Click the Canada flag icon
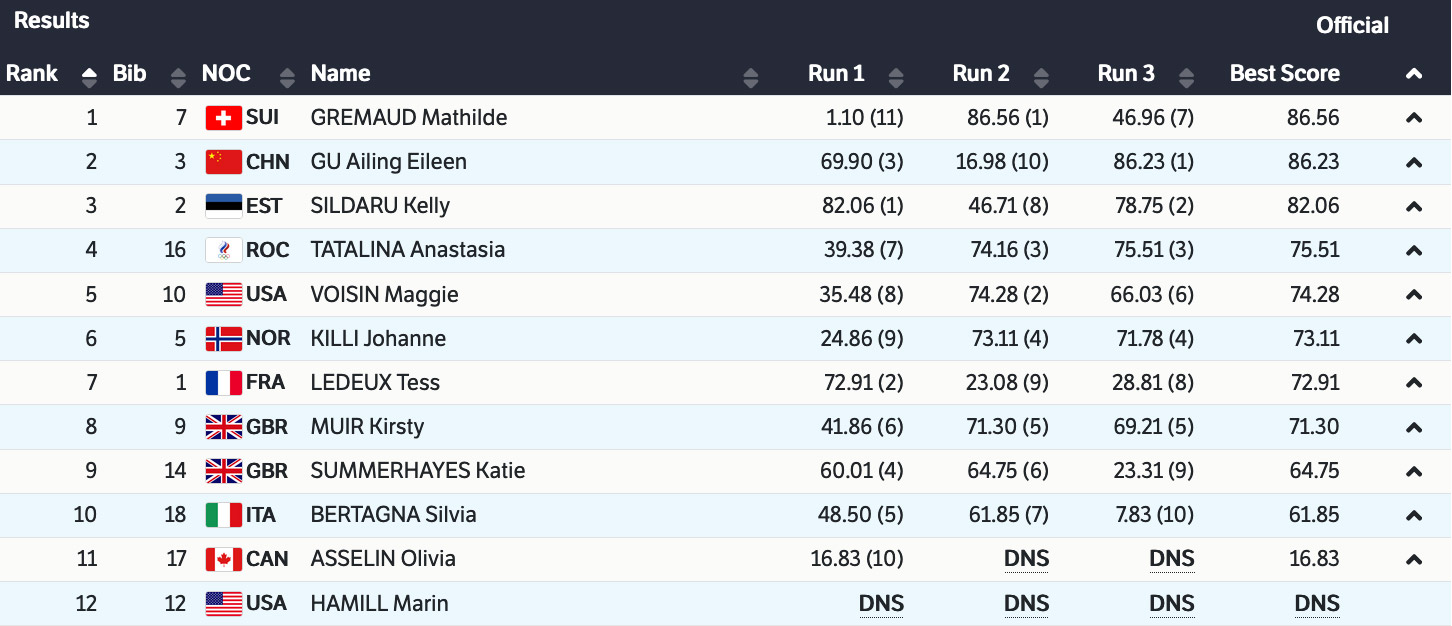 tap(223, 559)
